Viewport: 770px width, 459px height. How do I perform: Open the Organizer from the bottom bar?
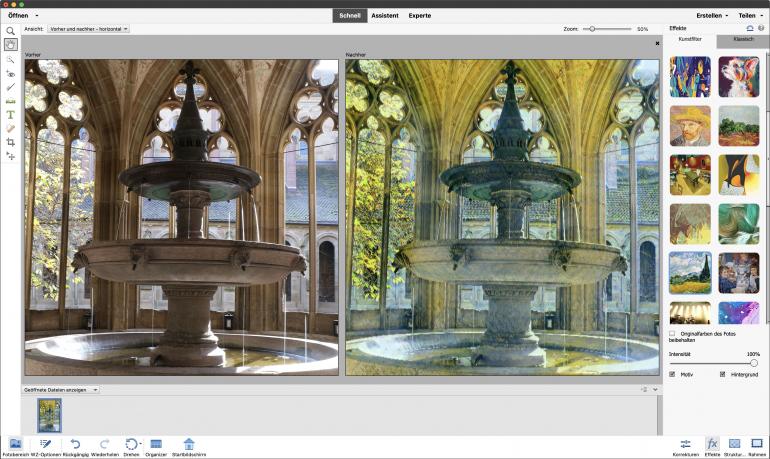click(x=156, y=445)
